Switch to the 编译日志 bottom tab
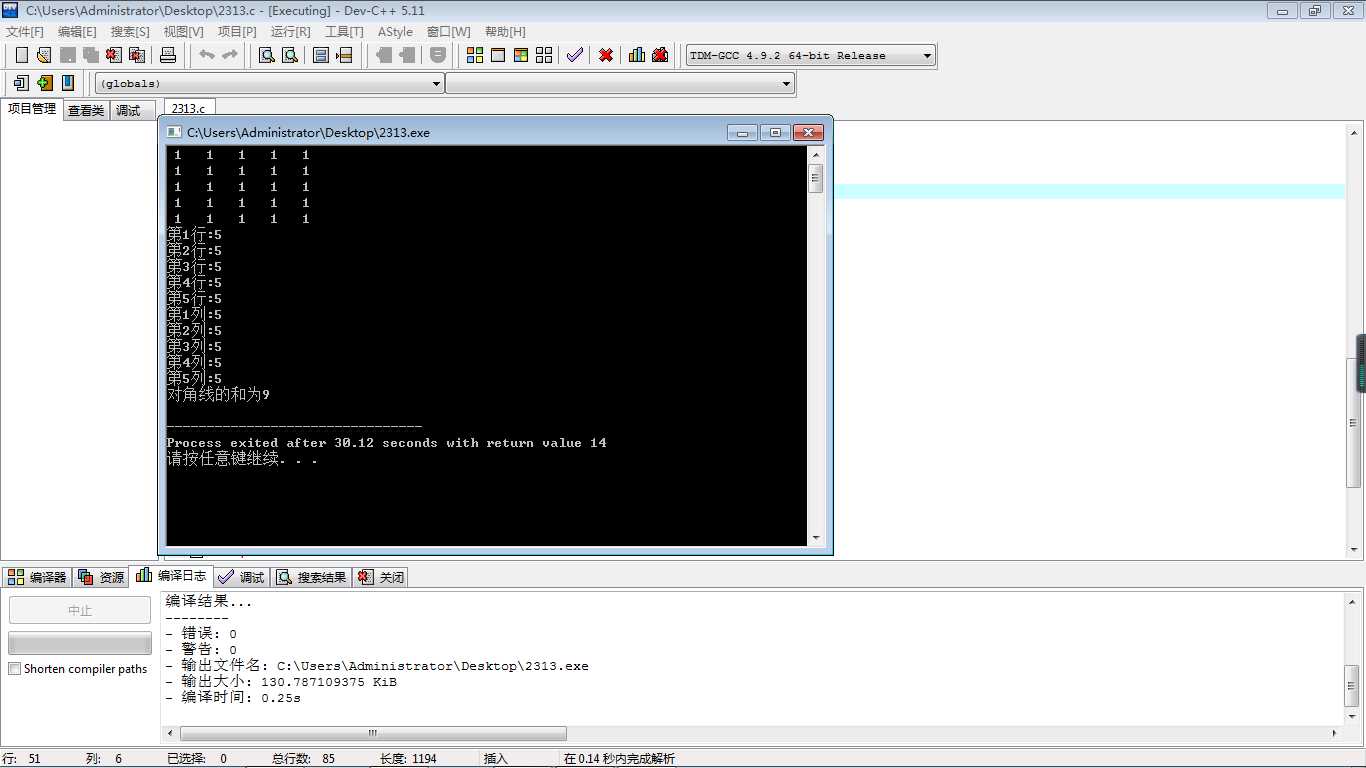The height and width of the screenshot is (768, 1366). click(171, 575)
